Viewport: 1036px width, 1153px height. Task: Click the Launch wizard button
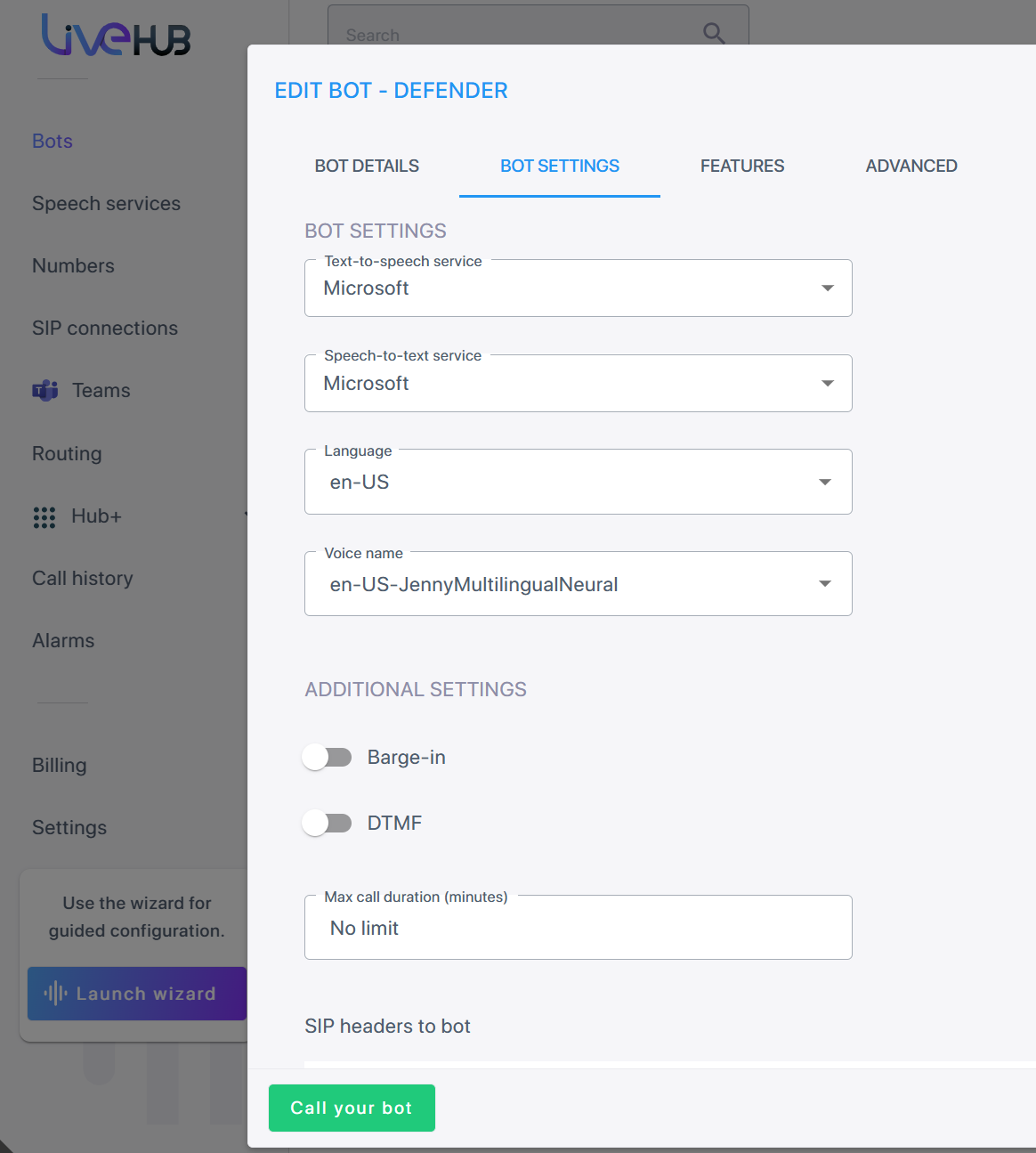[x=137, y=994]
